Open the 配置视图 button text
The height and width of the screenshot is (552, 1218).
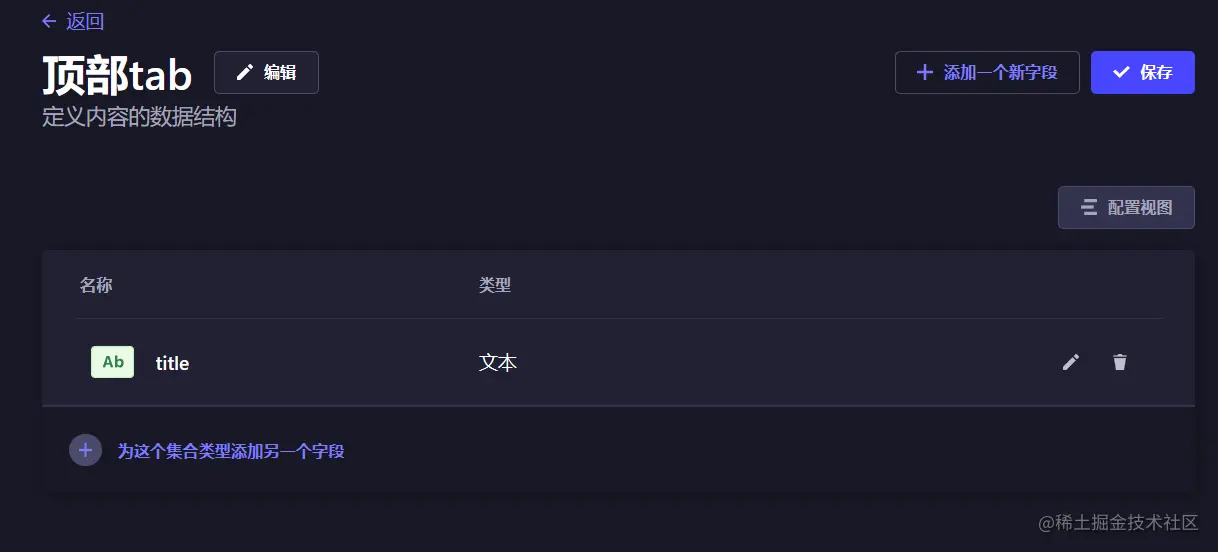coord(1139,207)
